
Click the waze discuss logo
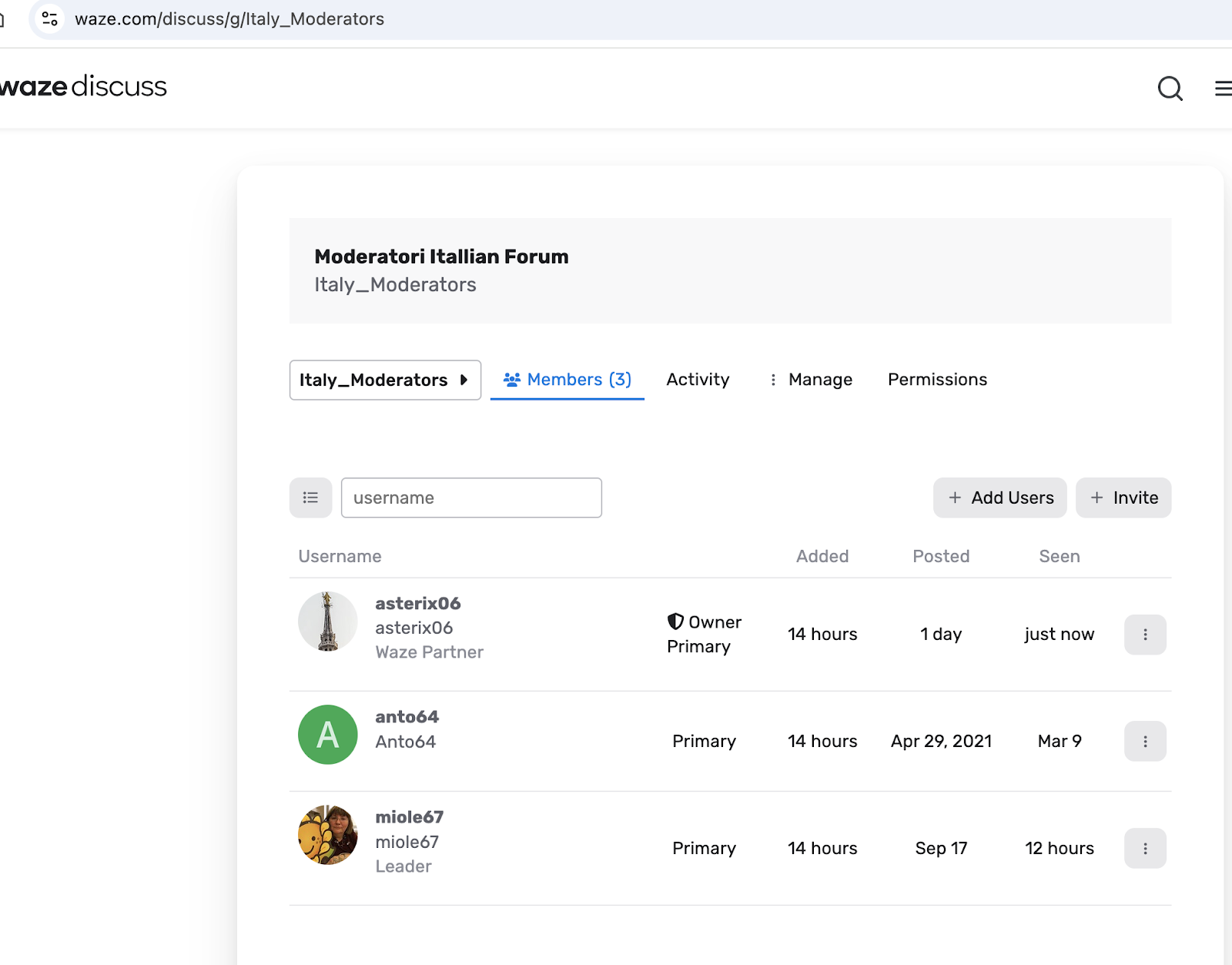pos(83,86)
